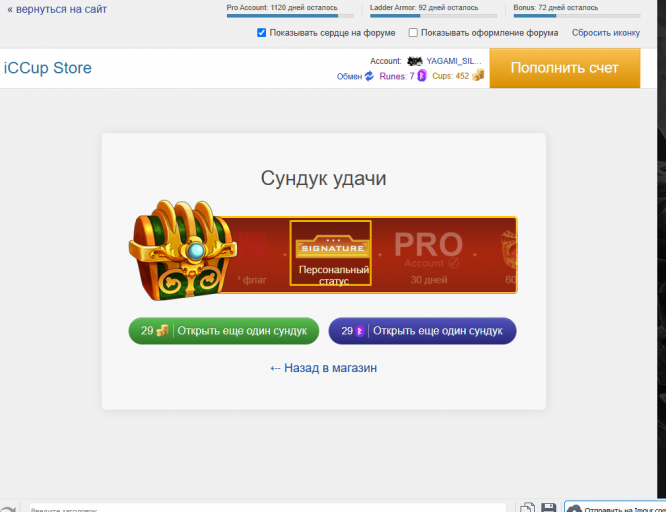The width and height of the screenshot is (666, 512).
Task: Click the title input field at bottom
Action: point(268,508)
